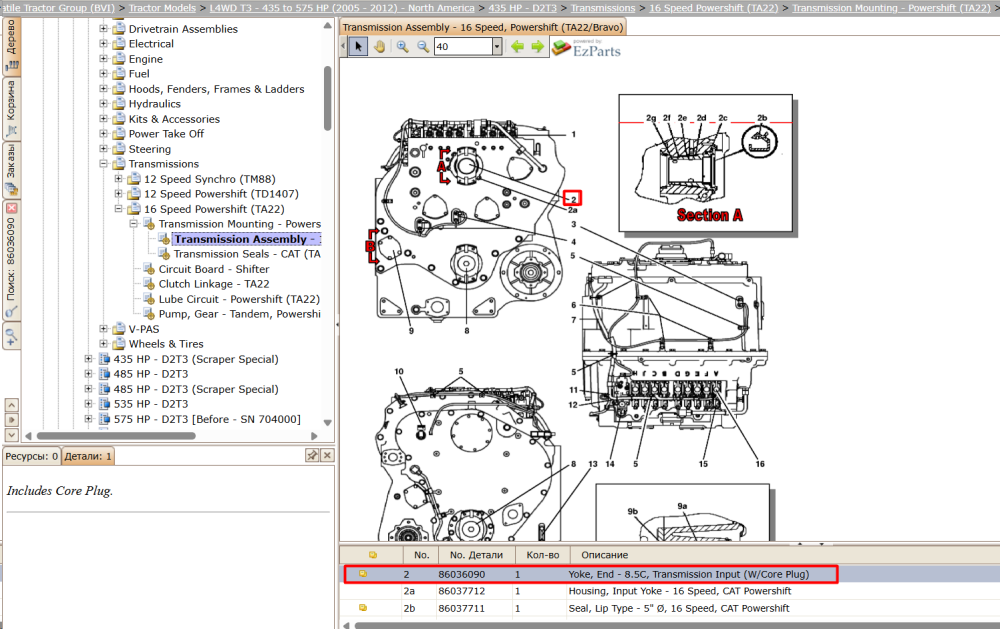Open Transmission Seals - CAT page
The height and width of the screenshot is (629, 1000).
pos(247,253)
